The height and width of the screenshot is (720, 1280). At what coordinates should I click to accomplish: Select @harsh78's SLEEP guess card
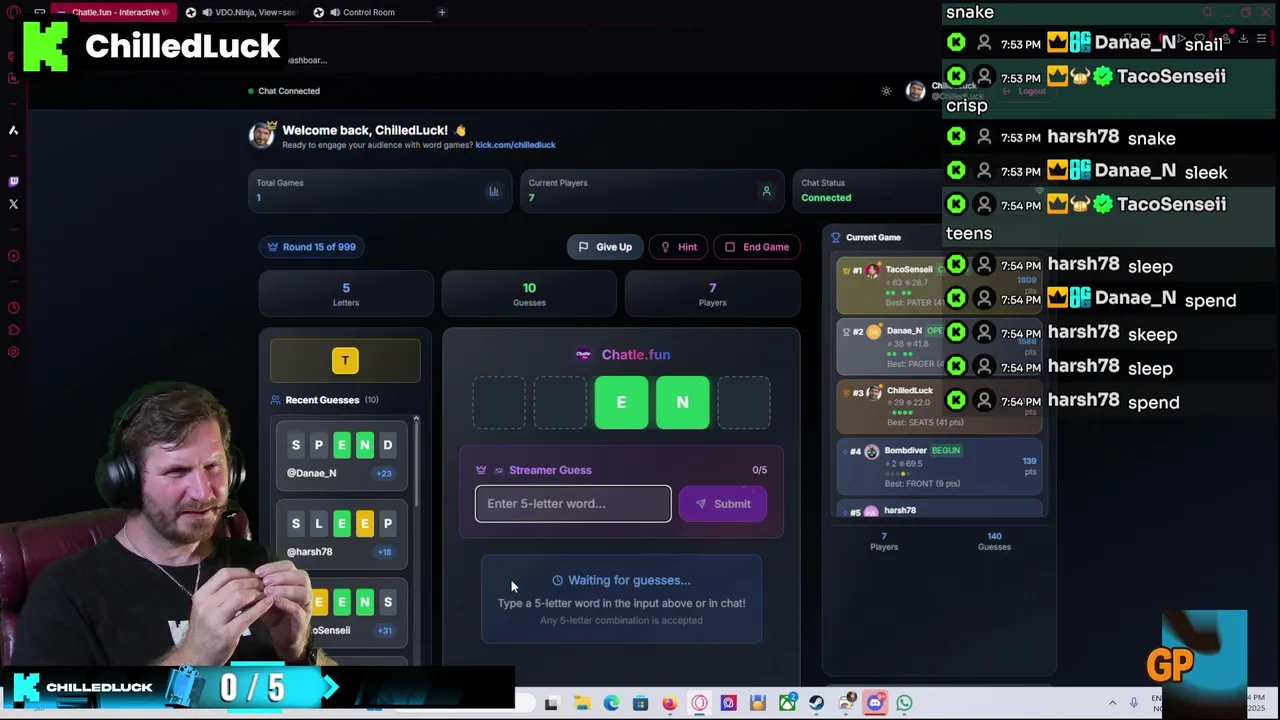click(x=342, y=535)
